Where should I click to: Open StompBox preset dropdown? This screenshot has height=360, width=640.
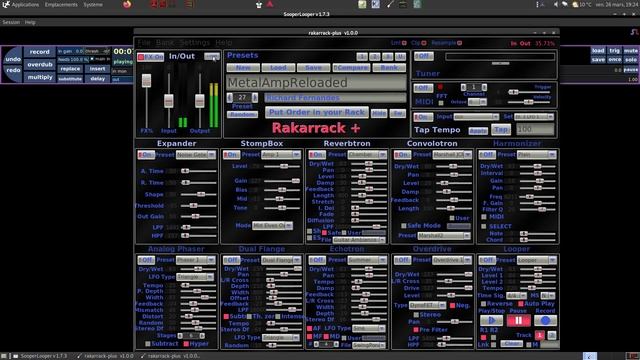[x=281, y=155]
